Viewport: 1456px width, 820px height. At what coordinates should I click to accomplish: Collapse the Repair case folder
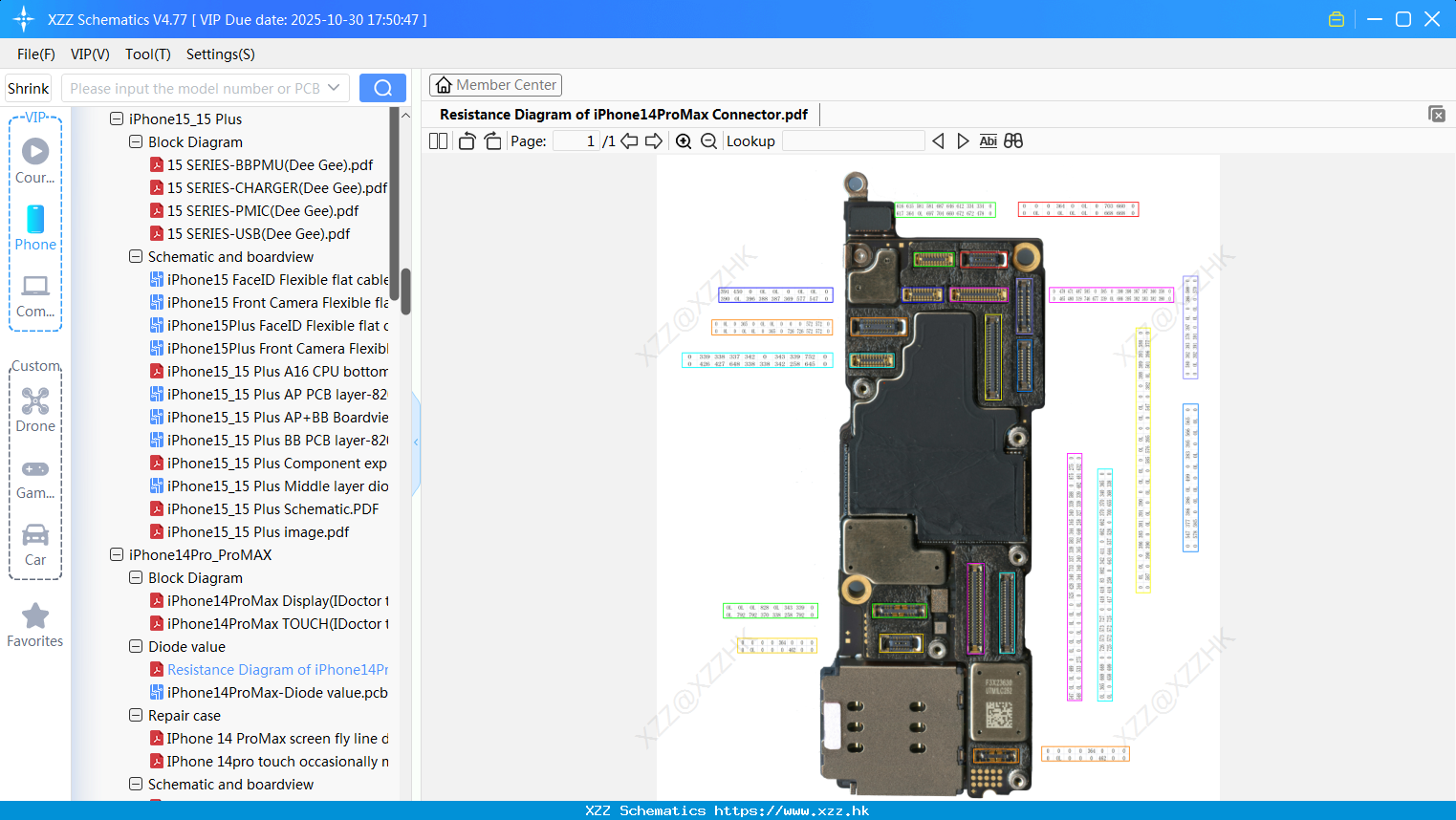coord(136,716)
